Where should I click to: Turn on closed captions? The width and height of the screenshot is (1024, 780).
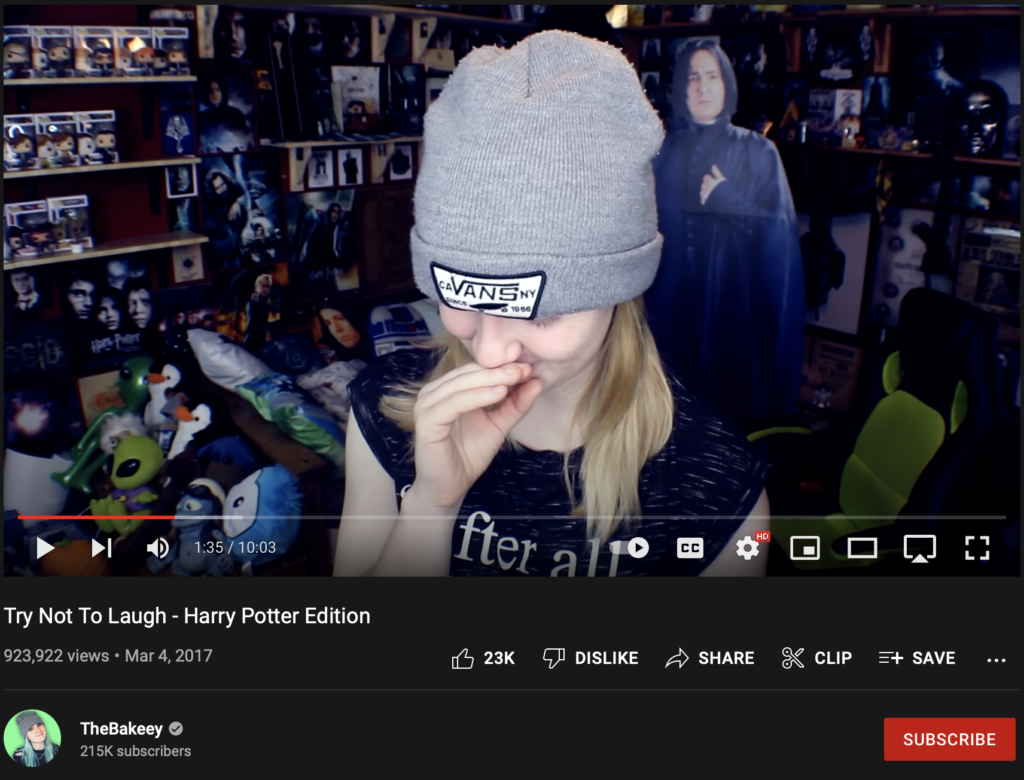click(690, 547)
